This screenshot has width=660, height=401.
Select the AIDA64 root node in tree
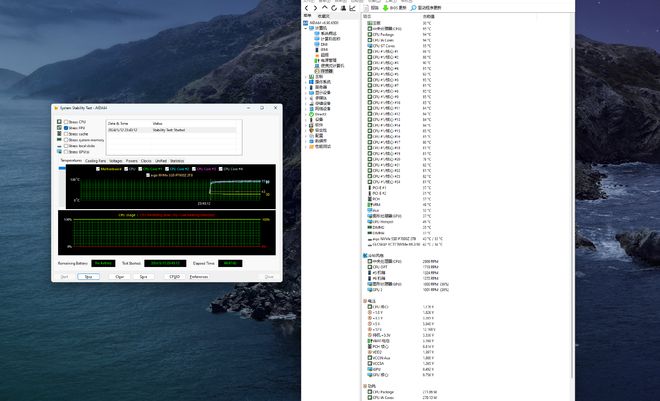tap(321, 23)
